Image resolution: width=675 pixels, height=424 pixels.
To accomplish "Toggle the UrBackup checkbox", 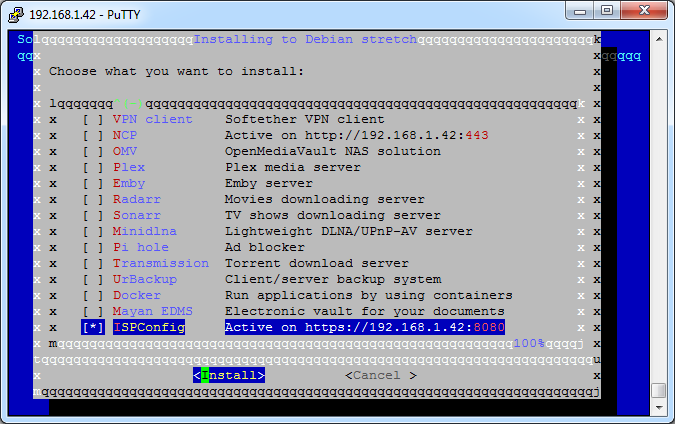I will pyautogui.click(x=93, y=279).
